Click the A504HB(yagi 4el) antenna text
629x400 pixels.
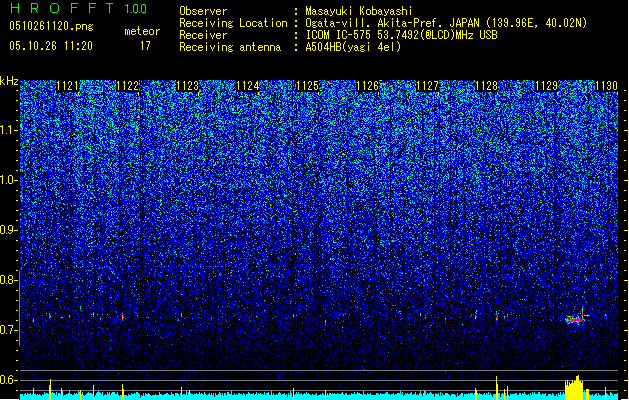point(353,47)
